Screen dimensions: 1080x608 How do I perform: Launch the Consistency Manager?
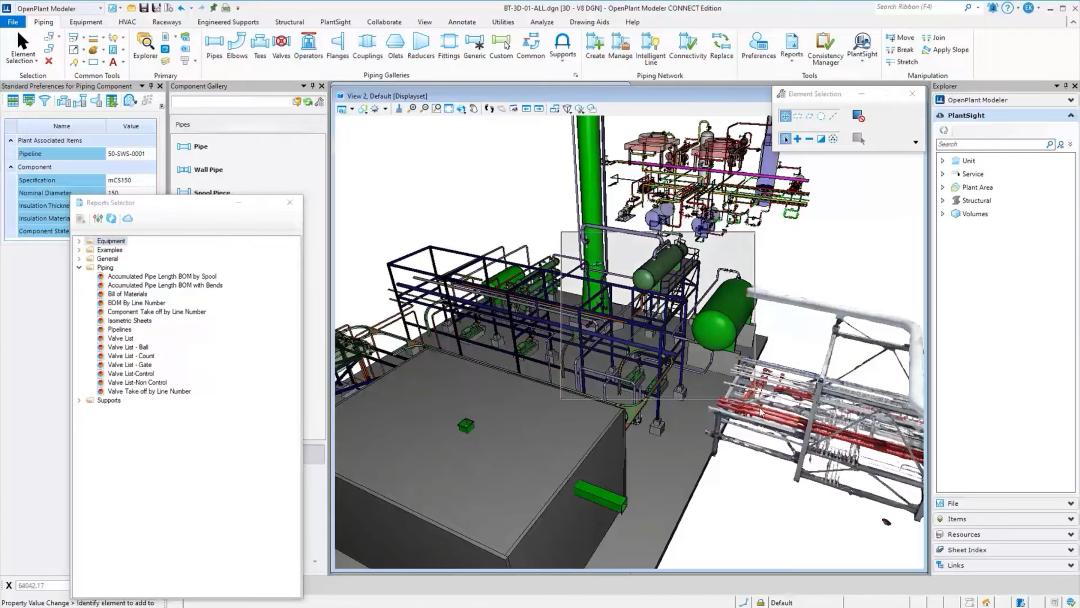tap(825, 49)
